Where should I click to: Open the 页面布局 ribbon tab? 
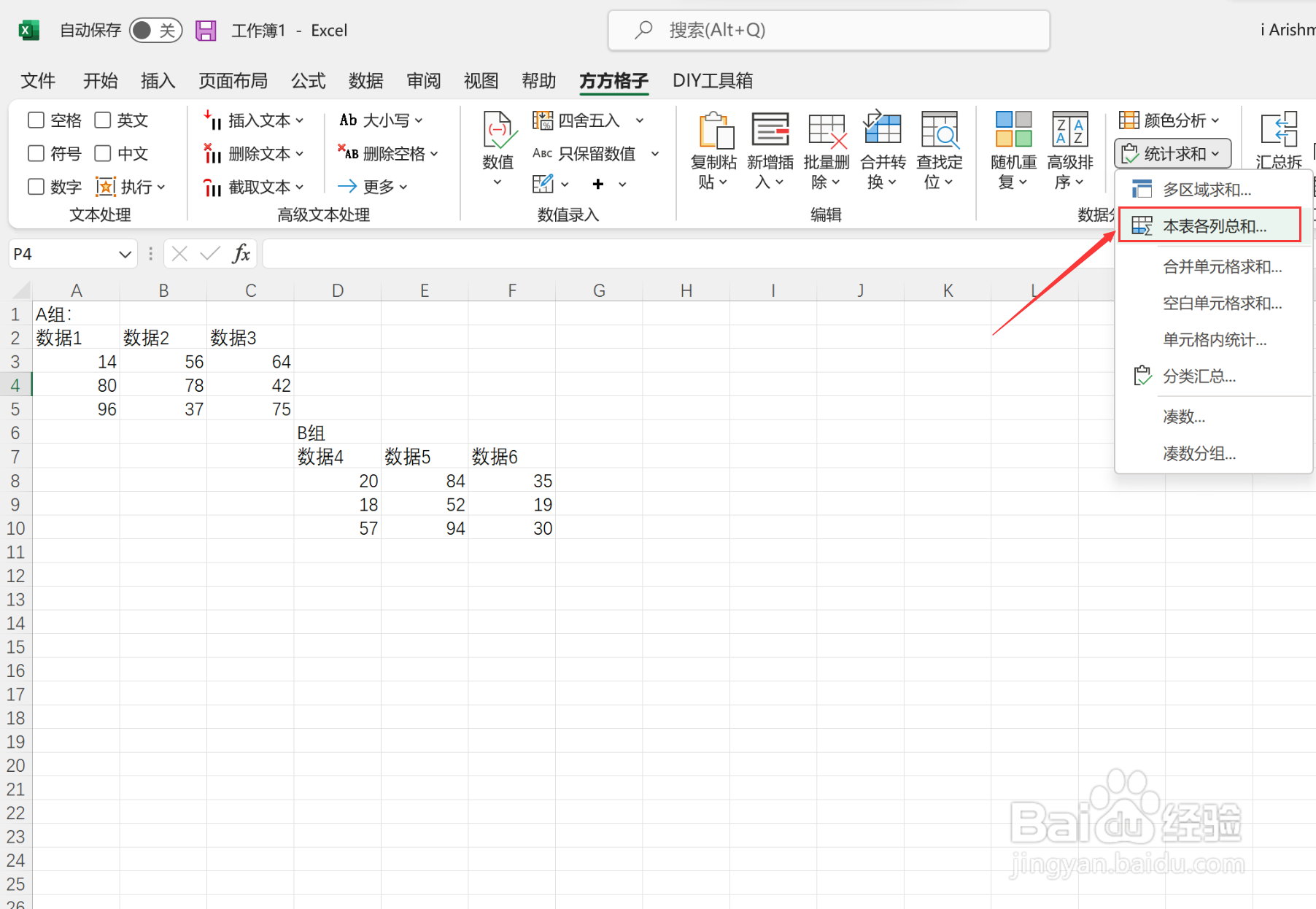tap(233, 80)
